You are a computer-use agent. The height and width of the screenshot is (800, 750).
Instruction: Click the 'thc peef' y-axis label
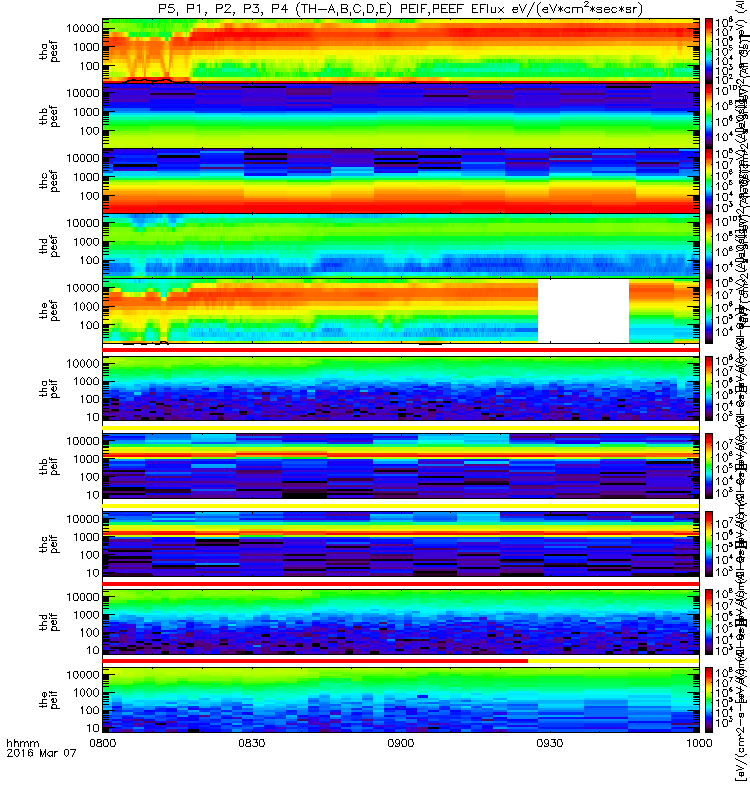point(49,181)
